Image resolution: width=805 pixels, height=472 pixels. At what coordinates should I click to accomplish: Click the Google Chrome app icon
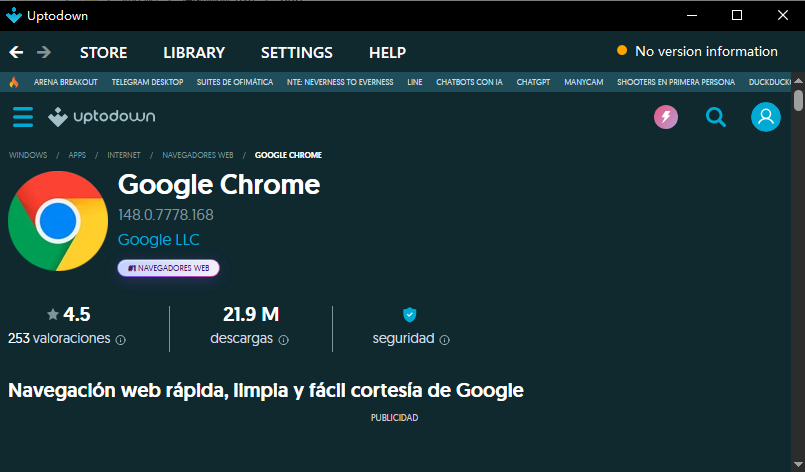tap(58, 221)
